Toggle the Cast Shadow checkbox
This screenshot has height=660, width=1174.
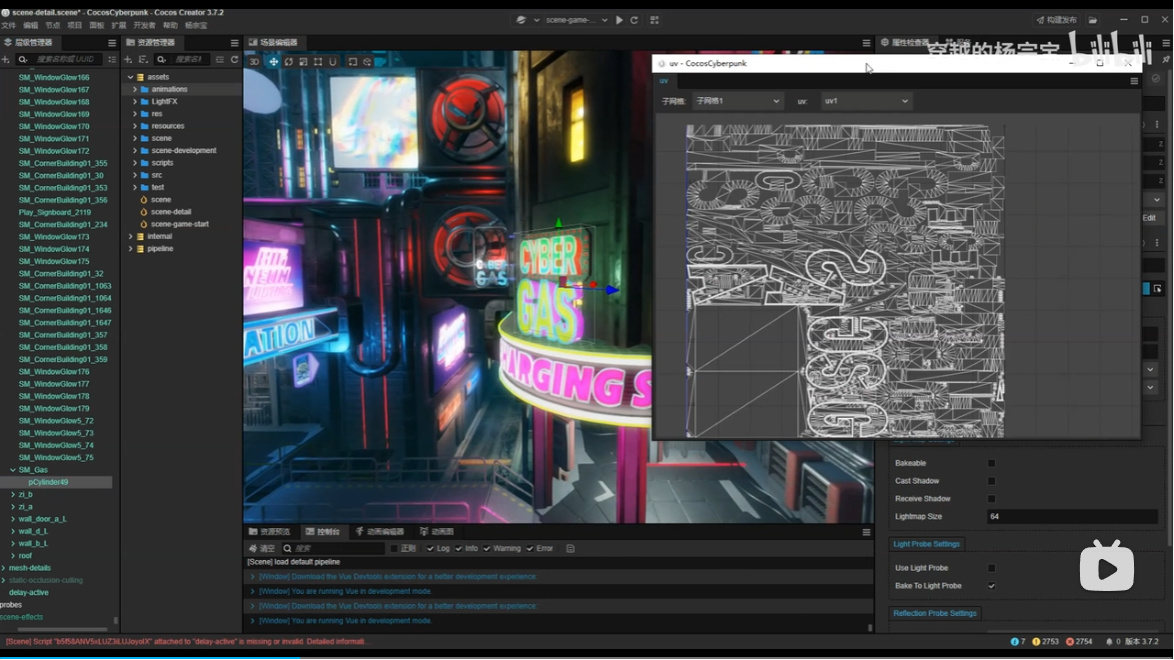click(x=991, y=481)
